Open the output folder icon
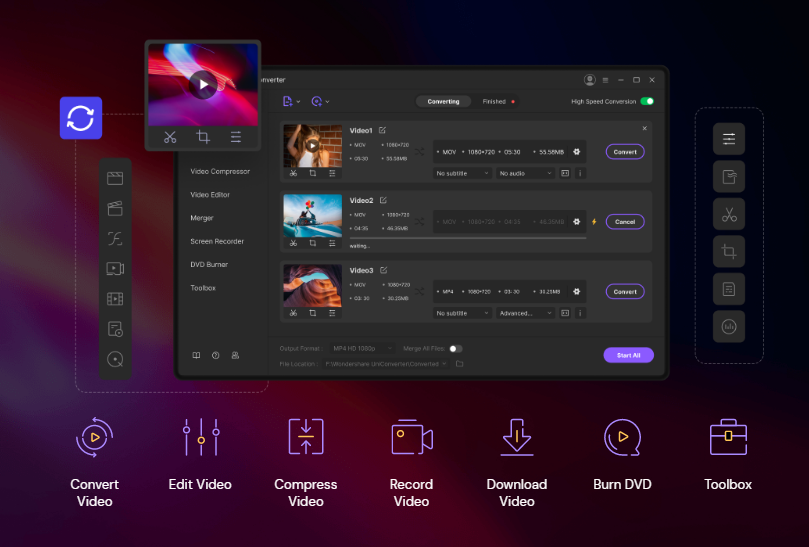 click(460, 364)
